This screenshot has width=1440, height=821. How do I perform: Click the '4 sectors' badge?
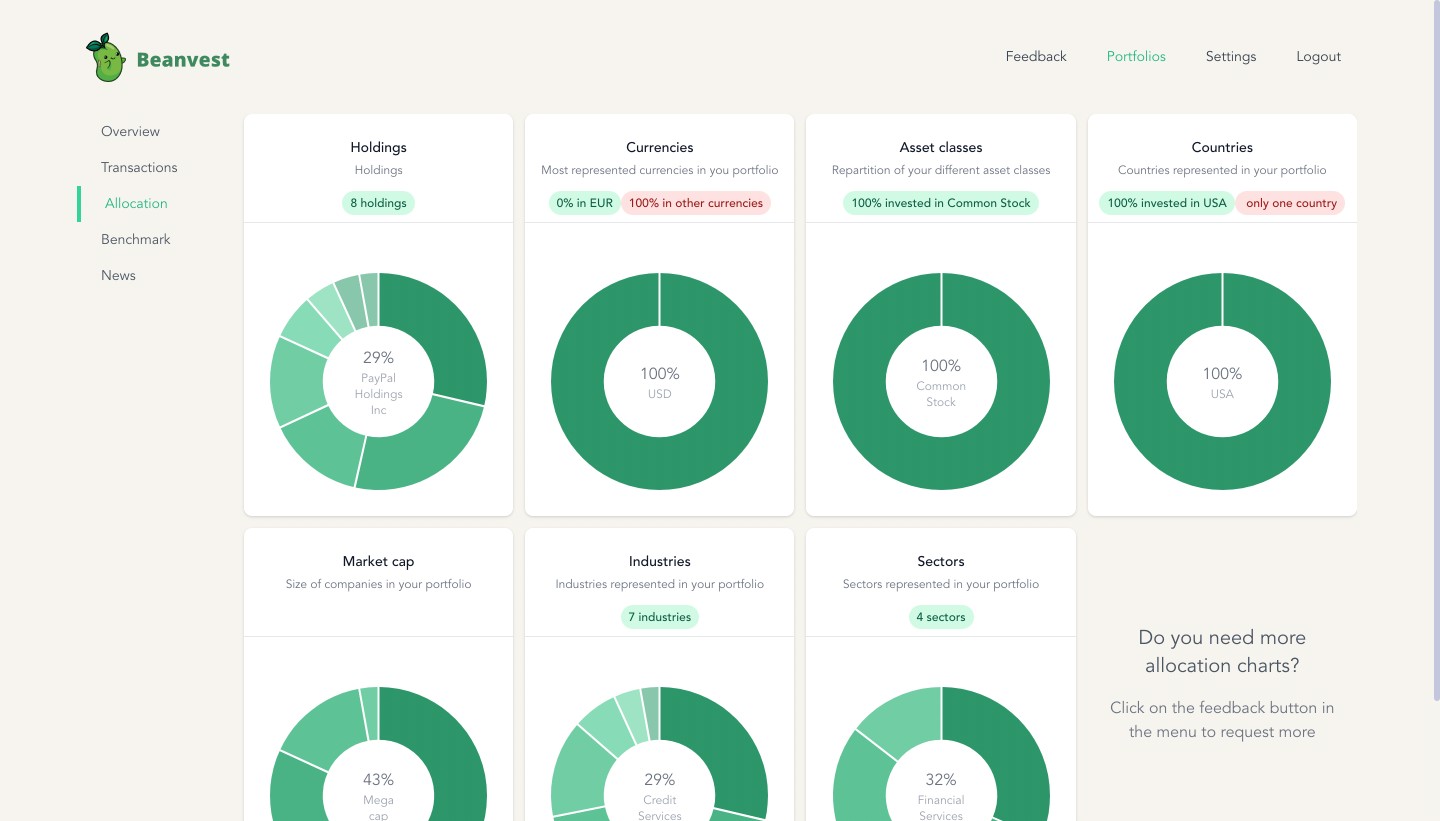pyautogui.click(x=941, y=617)
